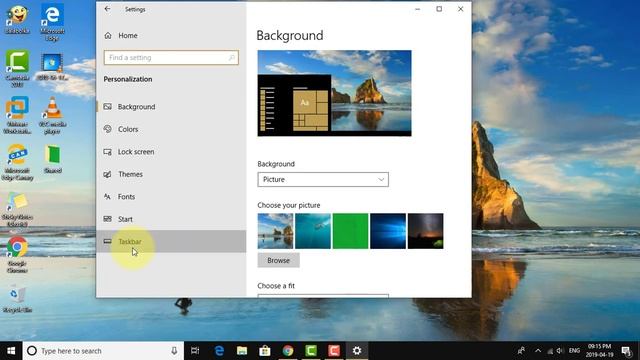Screen dimensions: 640x360
Task: Open the network icon in system tray
Action: pos(550,351)
